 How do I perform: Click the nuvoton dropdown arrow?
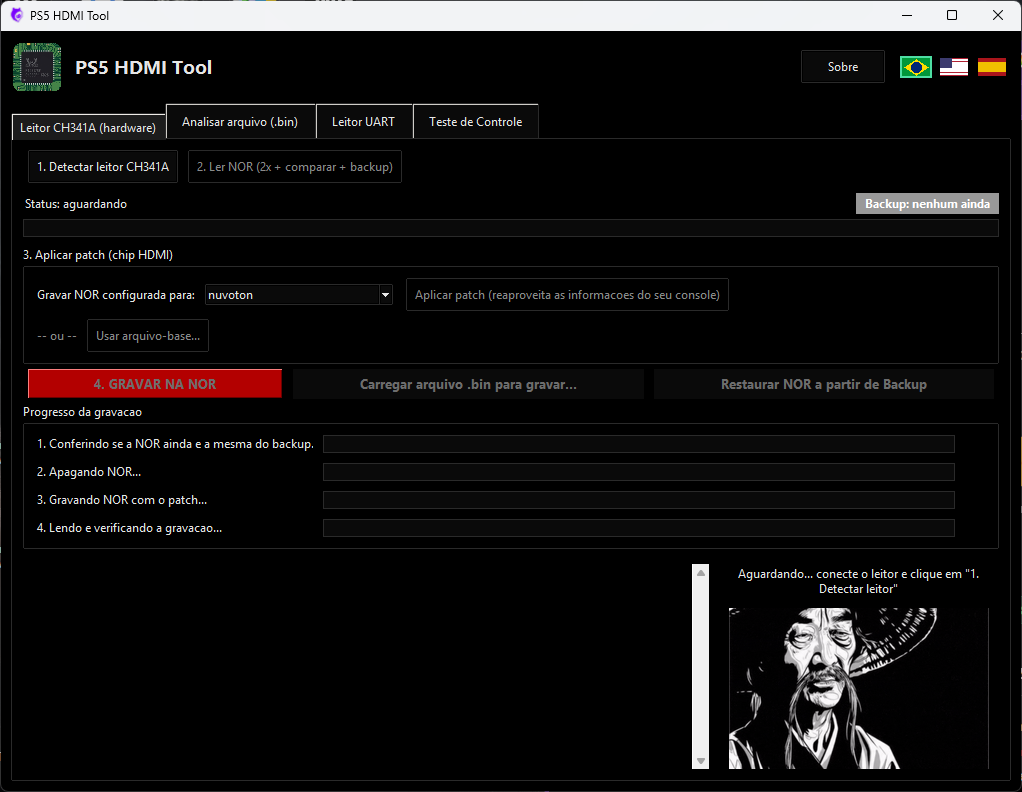click(386, 295)
